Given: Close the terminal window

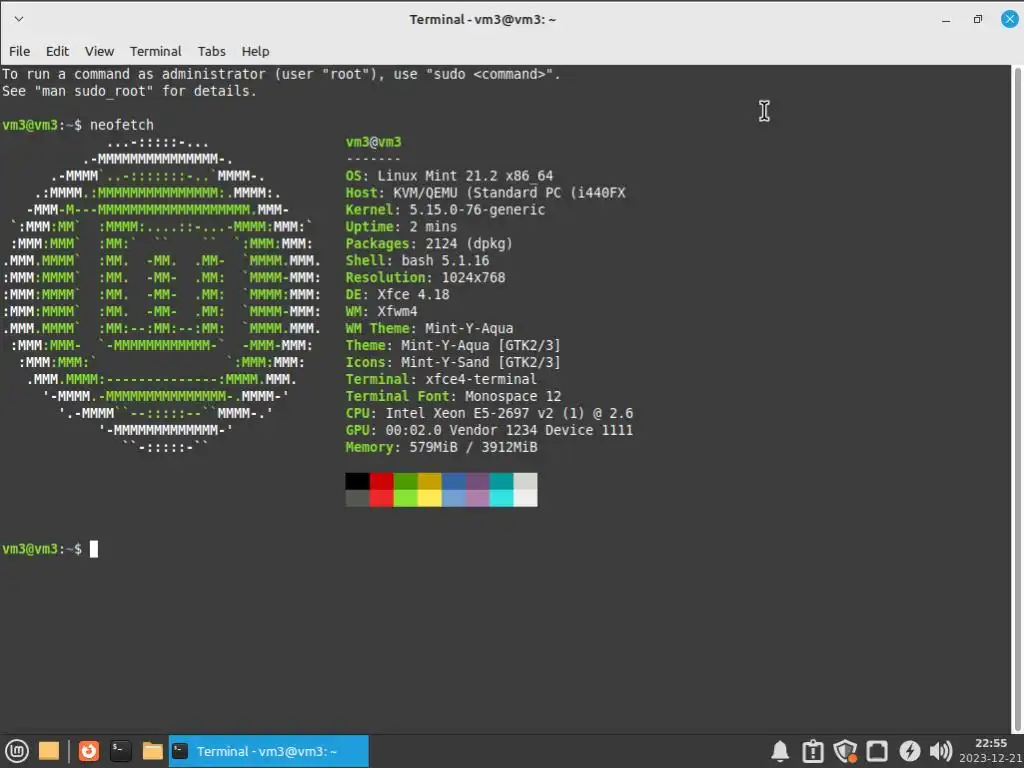Looking at the screenshot, I should (1009, 20).
